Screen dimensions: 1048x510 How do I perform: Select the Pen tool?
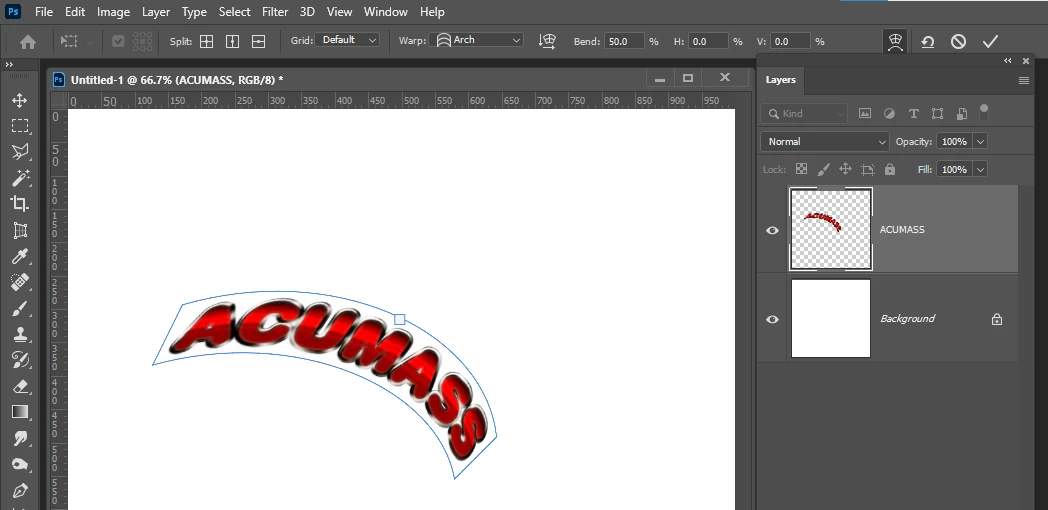coord(19,491)
